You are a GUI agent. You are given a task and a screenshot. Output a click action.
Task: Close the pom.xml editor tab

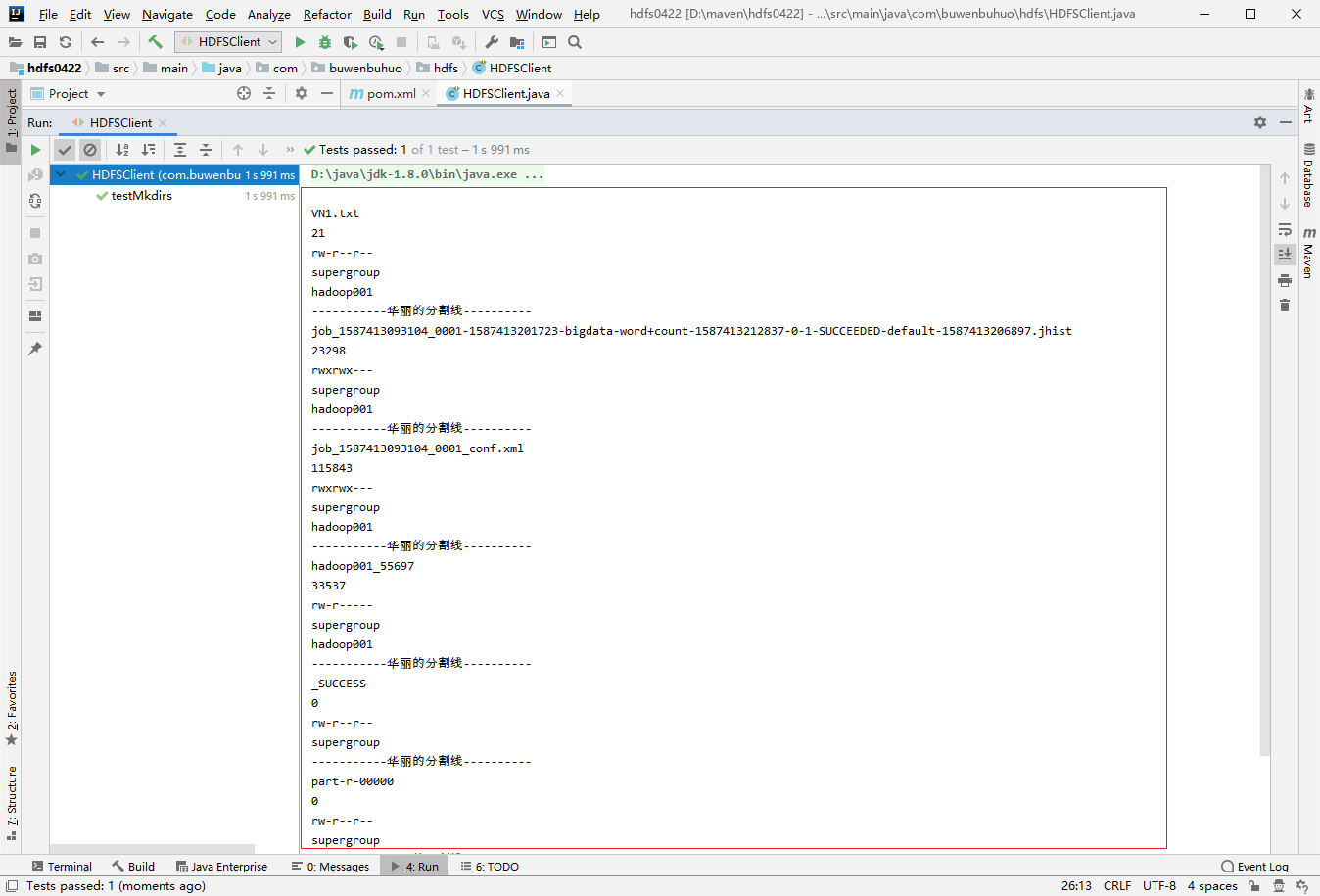tap(426, 93)
